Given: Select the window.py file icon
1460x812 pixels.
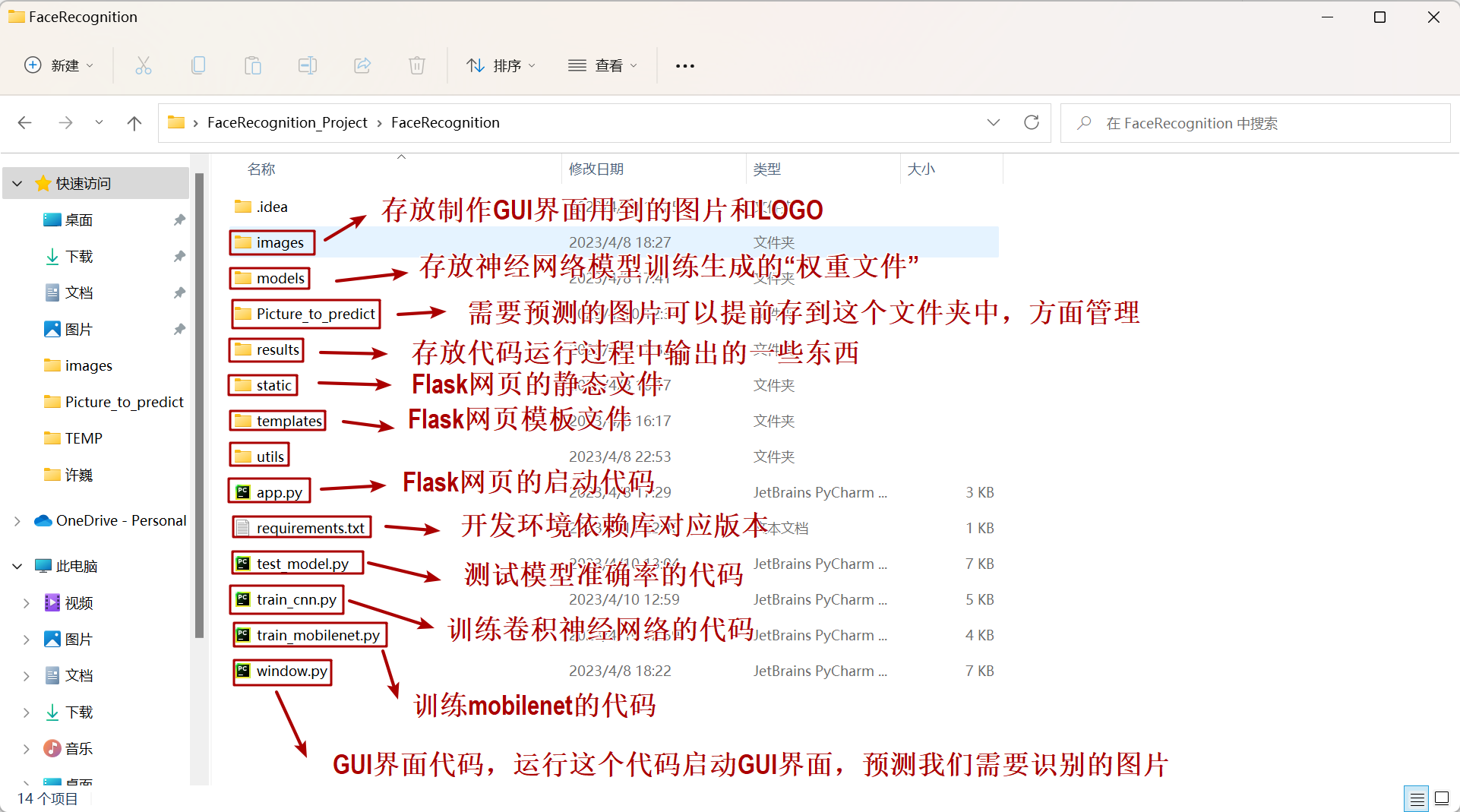Looking at the screenshot, I should (243, 670).
